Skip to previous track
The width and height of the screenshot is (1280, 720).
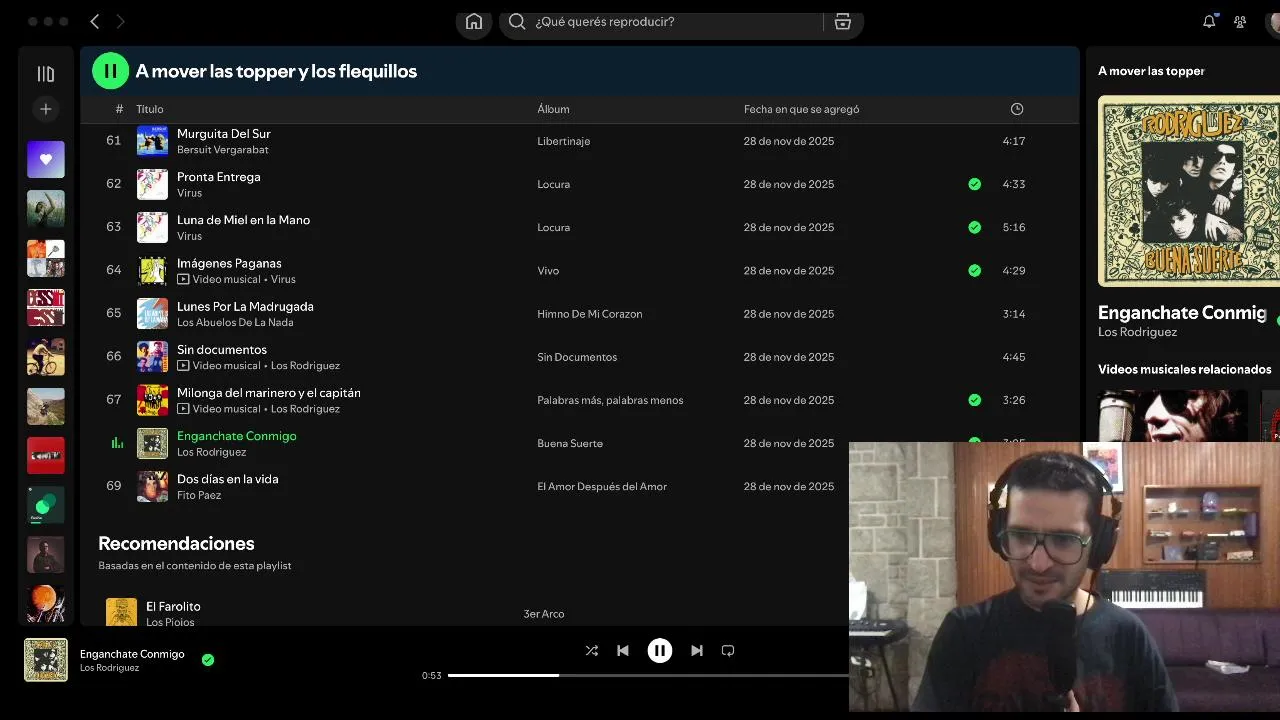623,651
